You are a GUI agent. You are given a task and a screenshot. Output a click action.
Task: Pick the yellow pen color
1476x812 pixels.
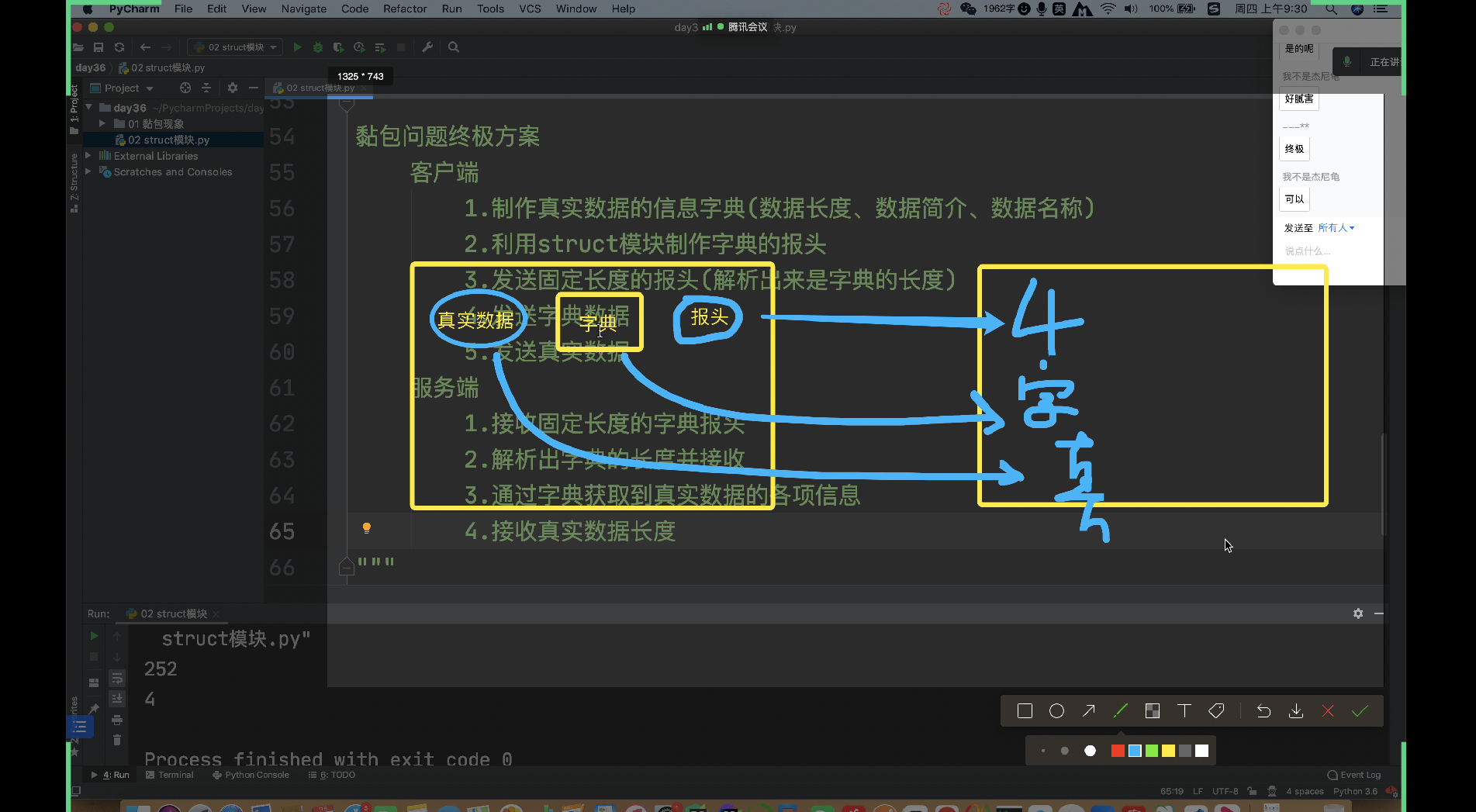(x=1168, y=751)
